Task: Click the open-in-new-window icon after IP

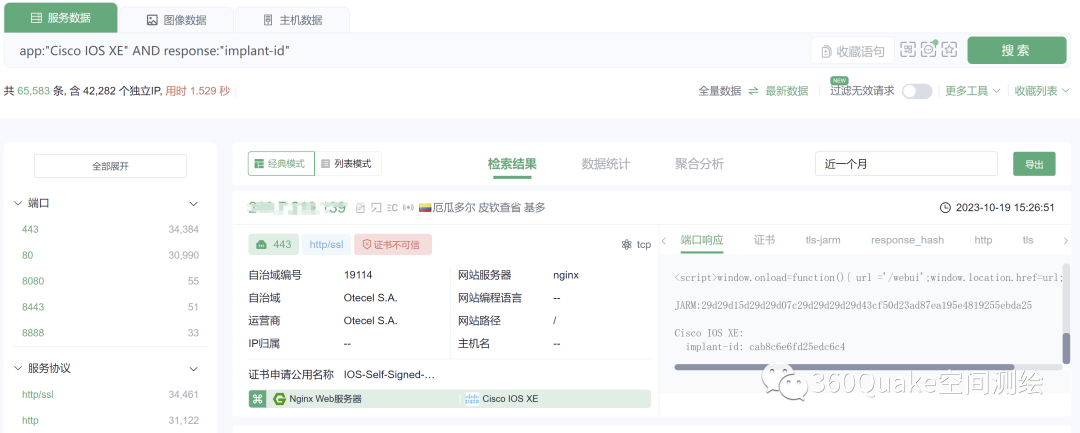Action: point(376,207)
